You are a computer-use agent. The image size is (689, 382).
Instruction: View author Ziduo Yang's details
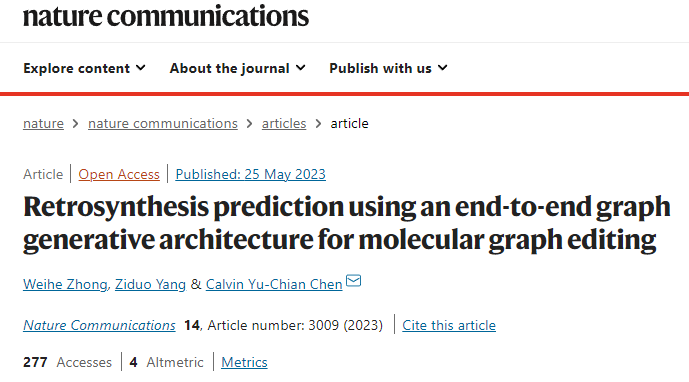coord(150,284)
